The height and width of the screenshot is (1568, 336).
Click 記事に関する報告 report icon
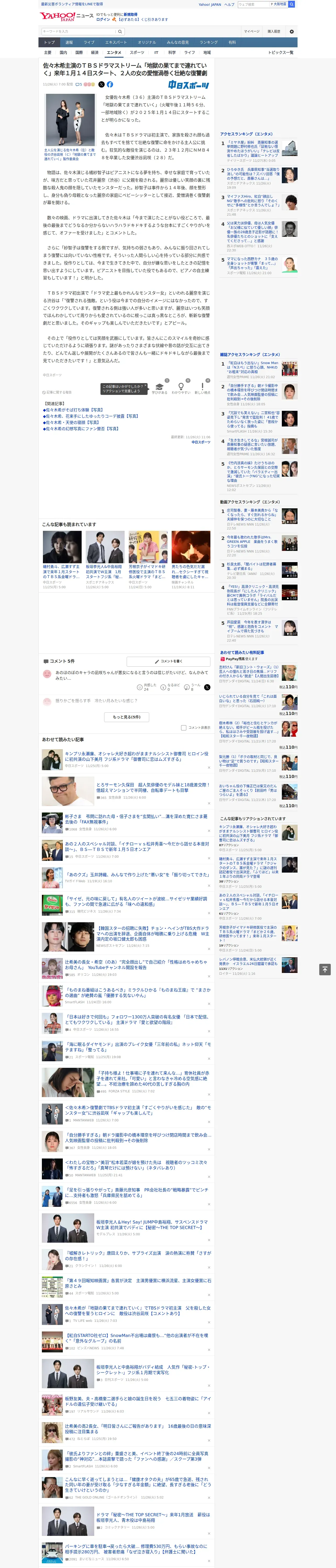pos(57,392)
